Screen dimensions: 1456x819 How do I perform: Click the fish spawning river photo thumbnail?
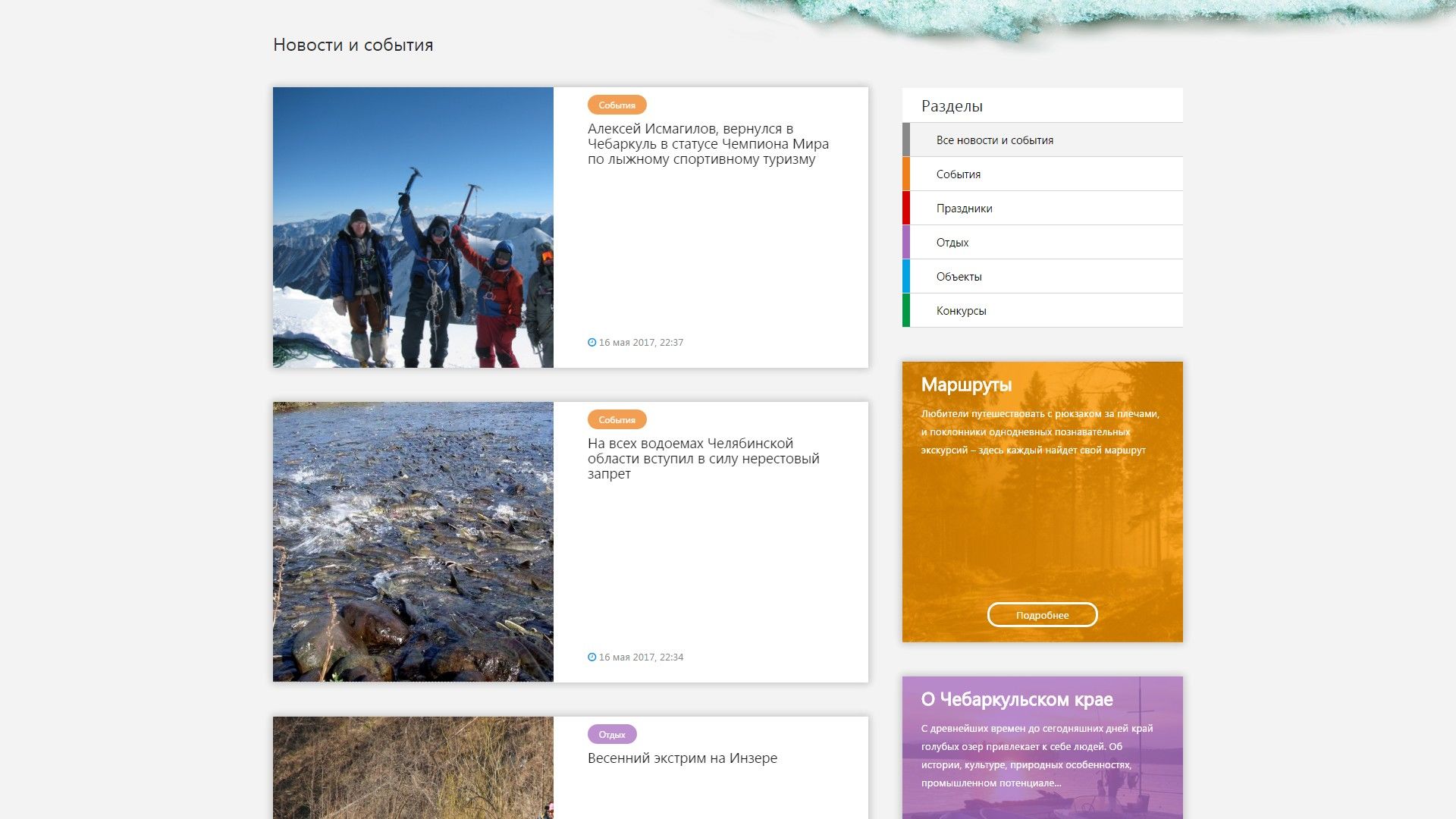pos(413,541)
